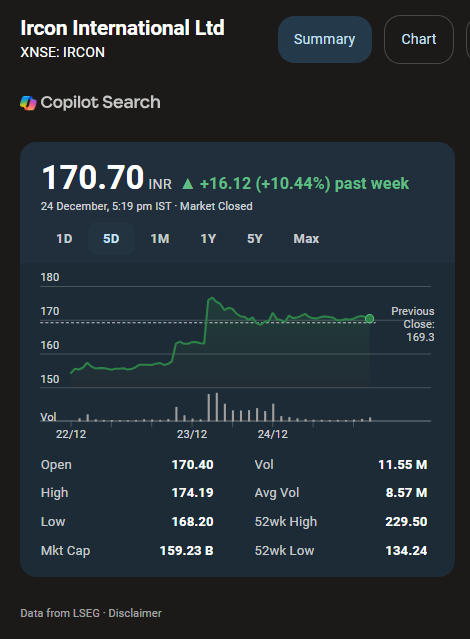The image size is (470, 639).
Task: Click the market closed timestamp line
Action: click(x=146, y=206)
